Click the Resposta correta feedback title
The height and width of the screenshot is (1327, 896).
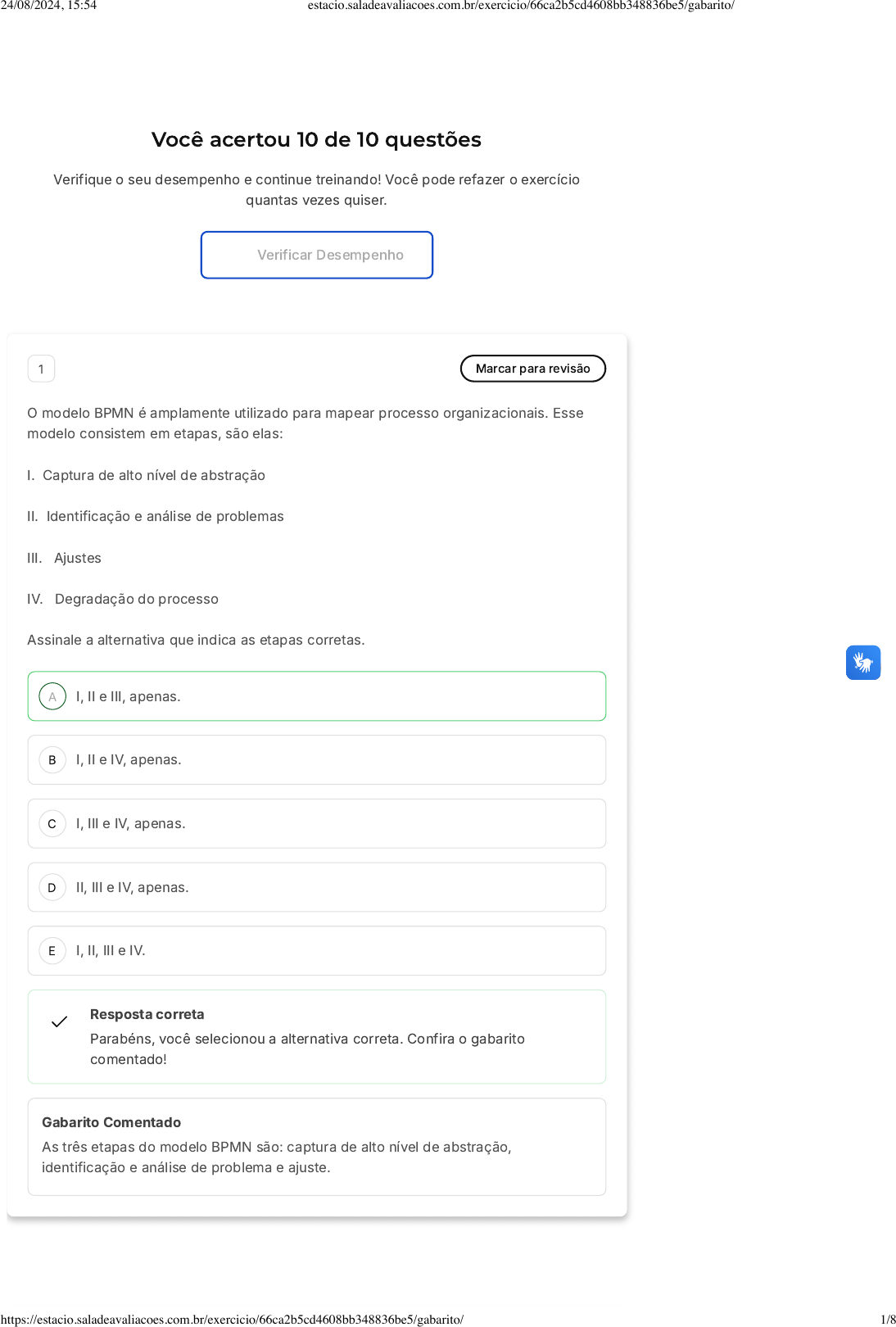click(147, 1014)
